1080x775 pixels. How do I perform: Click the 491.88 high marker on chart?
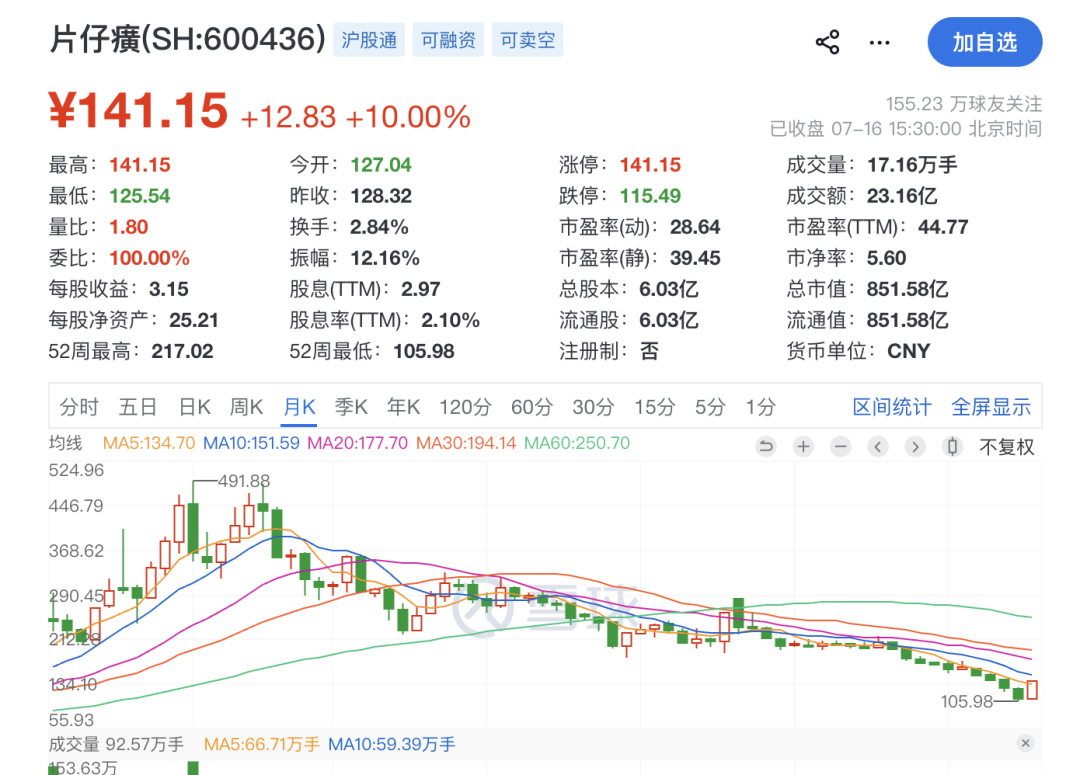[x=244, y=481]
